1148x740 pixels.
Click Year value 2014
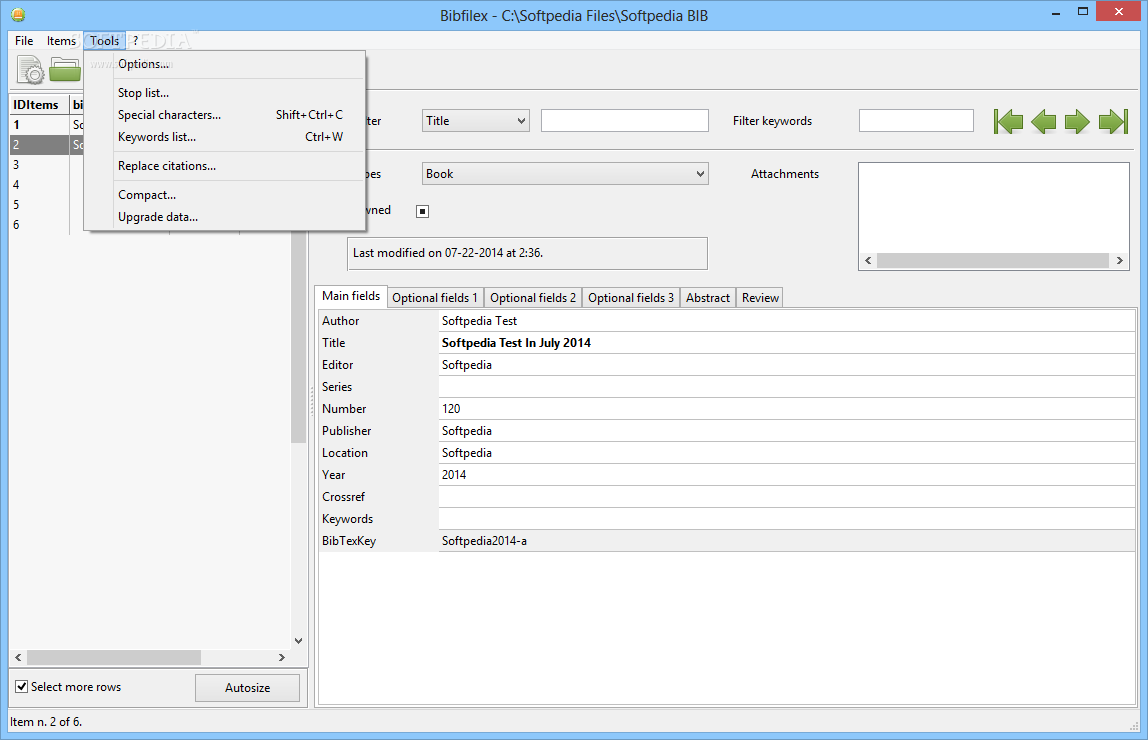[x=454, y=474]
